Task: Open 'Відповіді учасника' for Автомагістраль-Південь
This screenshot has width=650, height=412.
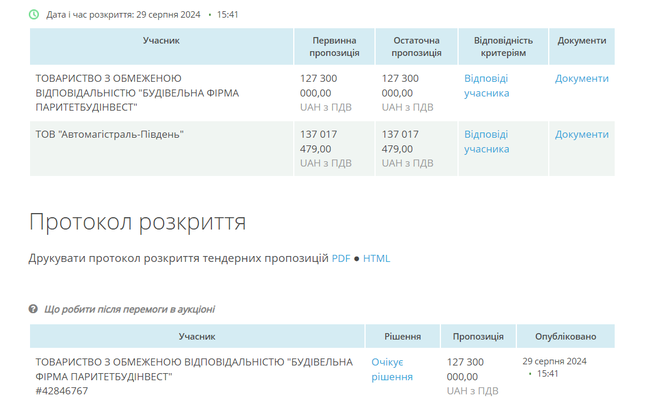Action: pyautogui.click(x=486, y=141)
